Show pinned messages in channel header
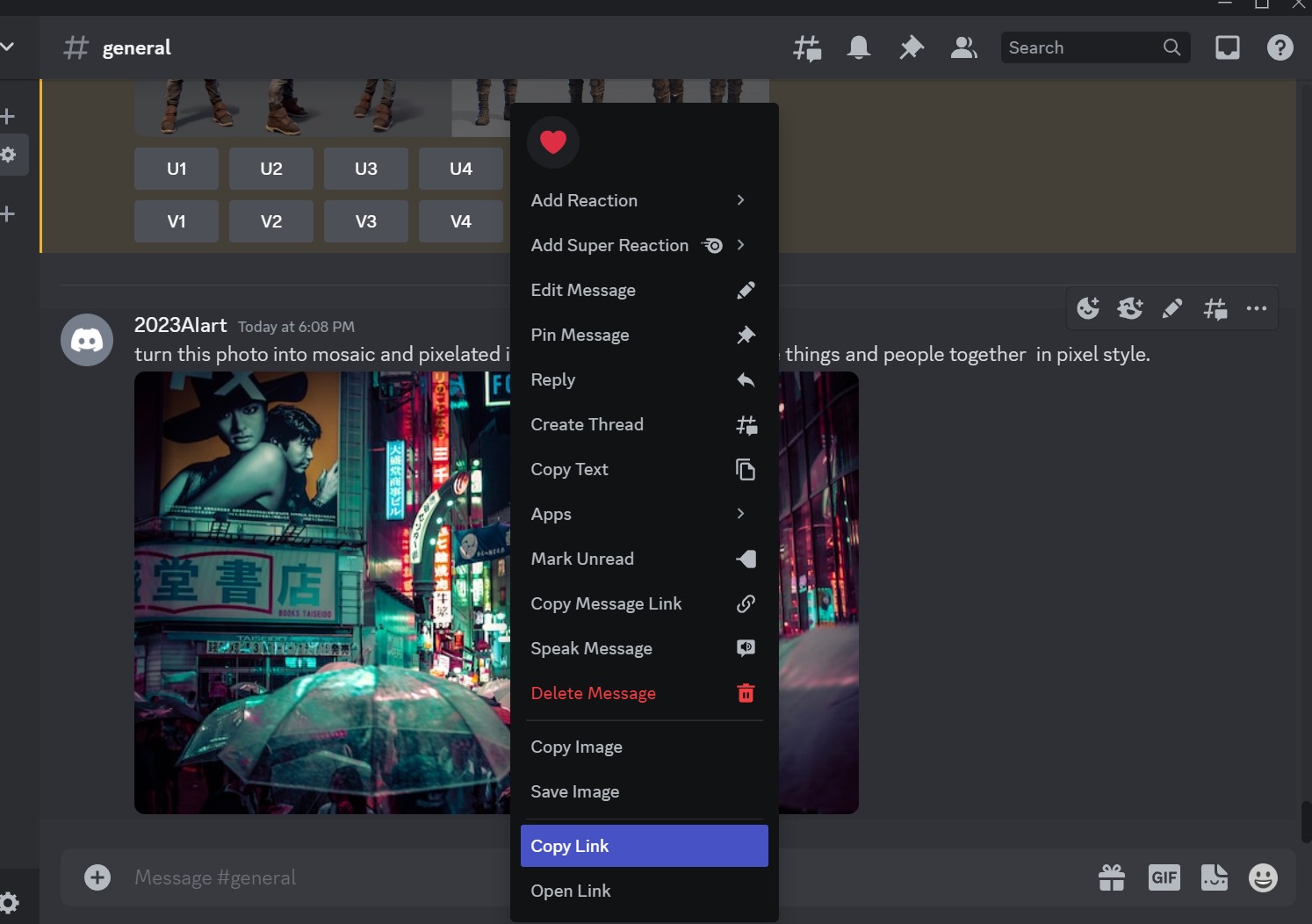This screenshot has width=1312, height=924. point(911,47)
